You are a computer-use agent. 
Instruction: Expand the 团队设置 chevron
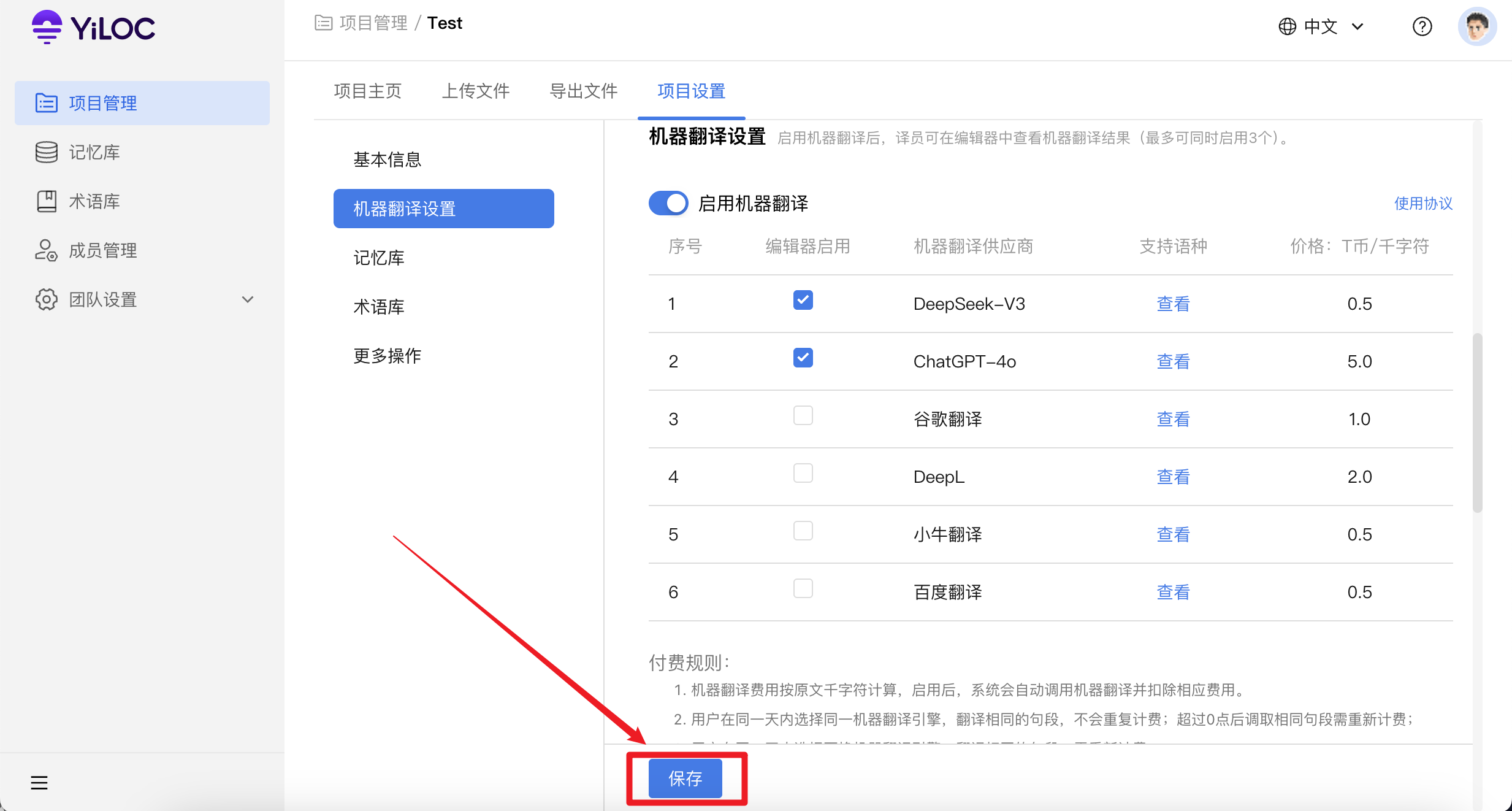point(248,299)
